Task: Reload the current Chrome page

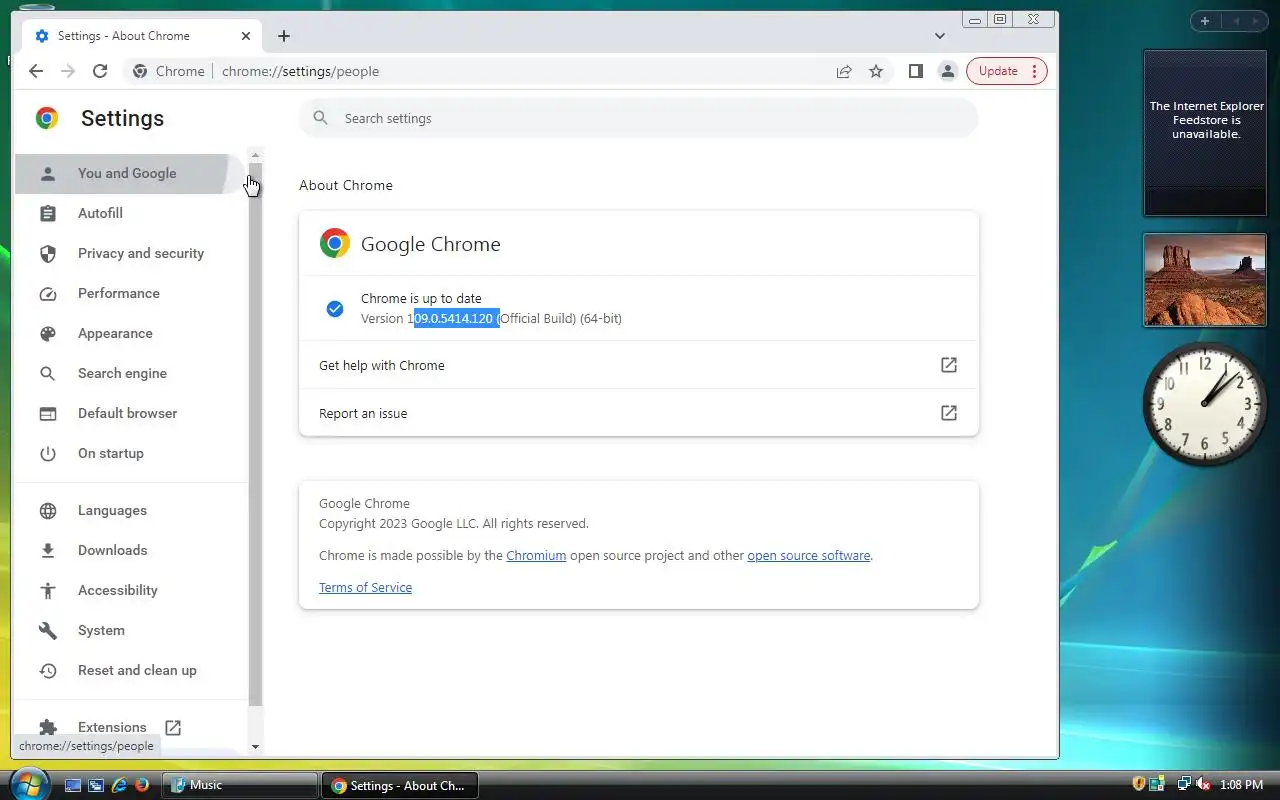Action: pyautogui.click(x=100, y=71)
